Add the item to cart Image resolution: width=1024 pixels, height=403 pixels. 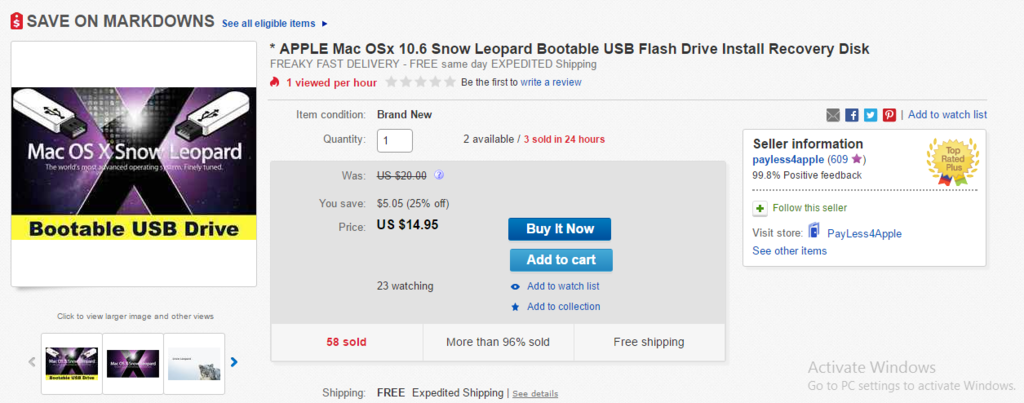[x=561, y=260]
